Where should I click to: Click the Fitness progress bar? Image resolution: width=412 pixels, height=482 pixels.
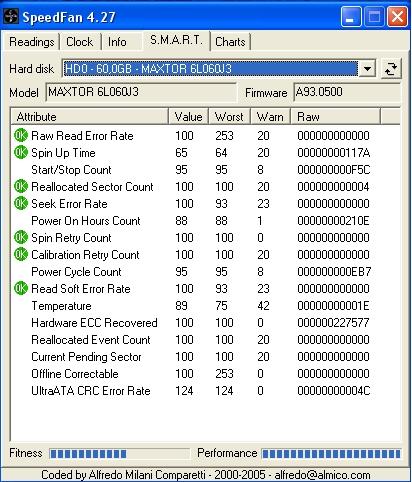pos(119,453)
